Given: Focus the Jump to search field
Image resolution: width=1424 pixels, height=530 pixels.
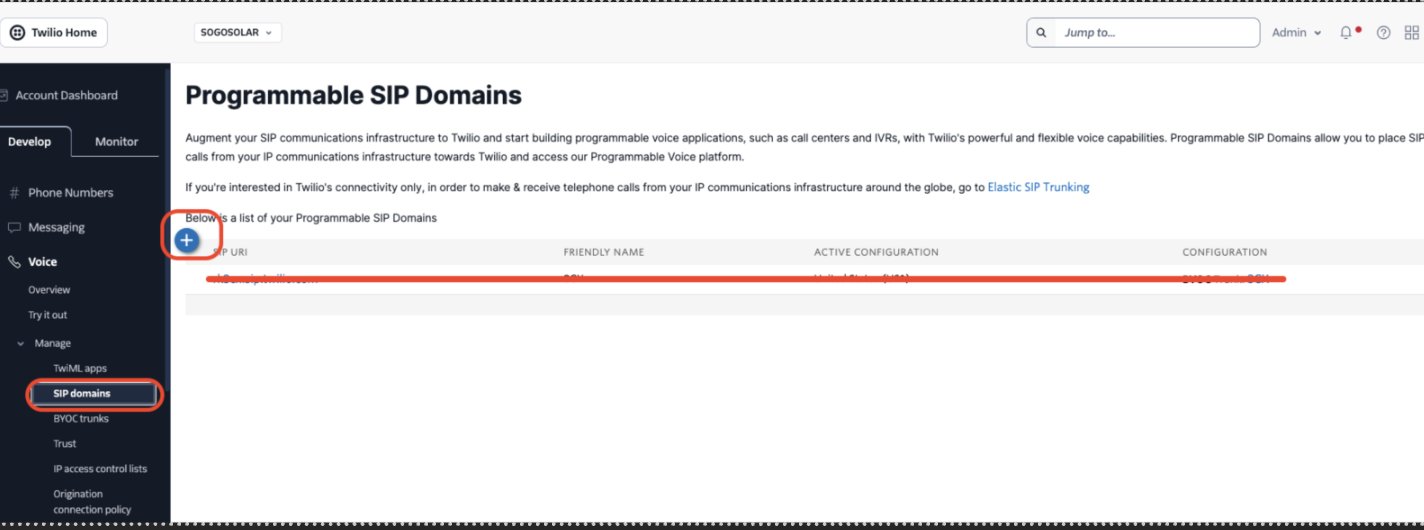Looking at the screenshot, I should [x=1143, y=32].
